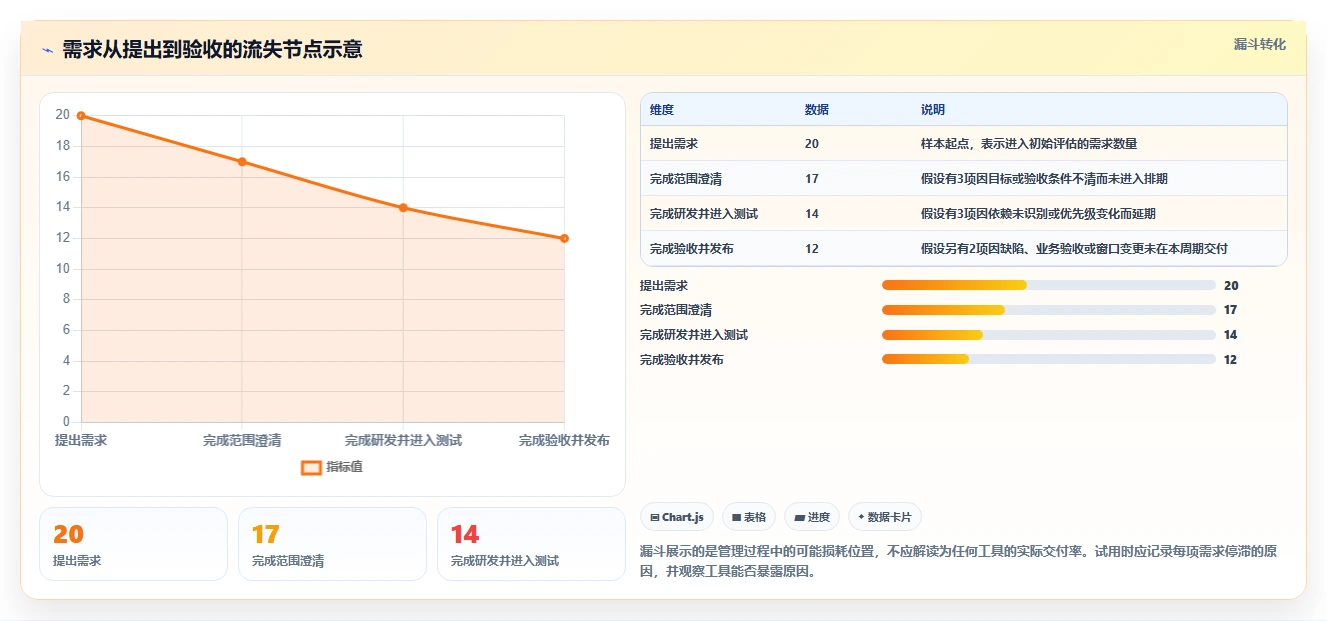Click the 说明 column header
Screen dimensions: 1327x621
[933, 110]
